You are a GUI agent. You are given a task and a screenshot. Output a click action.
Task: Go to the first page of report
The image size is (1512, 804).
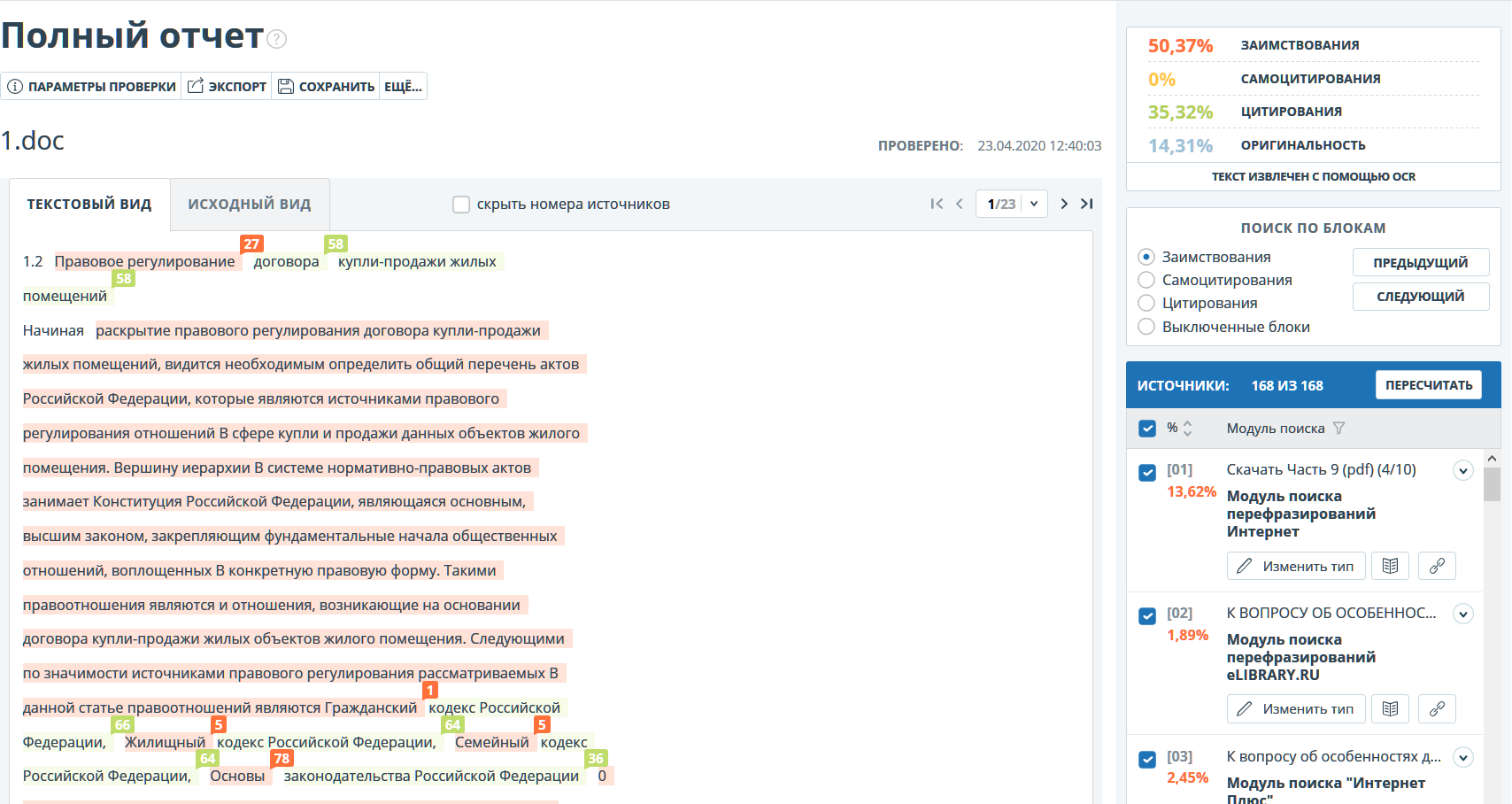coord(937,204)
